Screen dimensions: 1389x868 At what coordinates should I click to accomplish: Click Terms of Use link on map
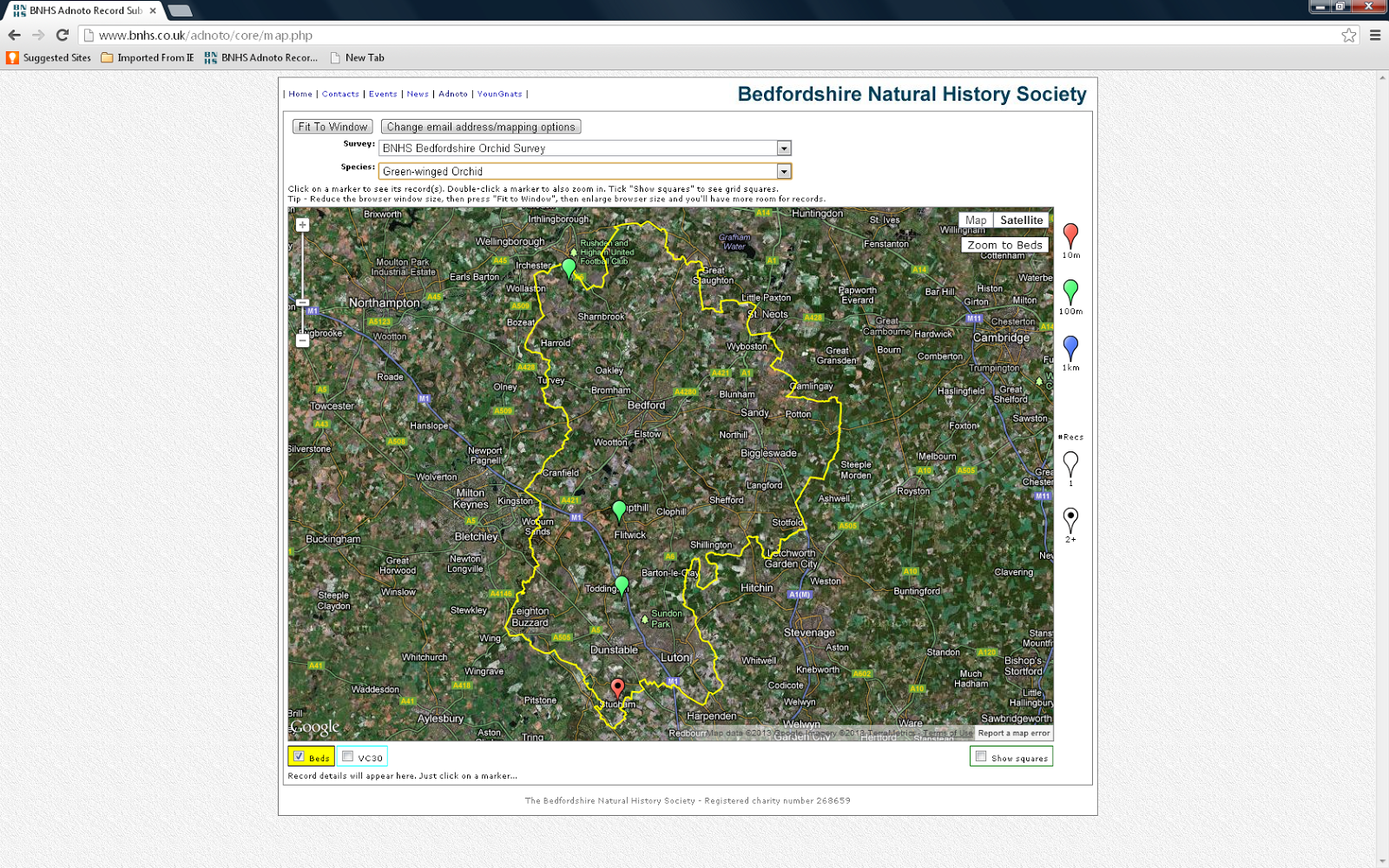948,733
